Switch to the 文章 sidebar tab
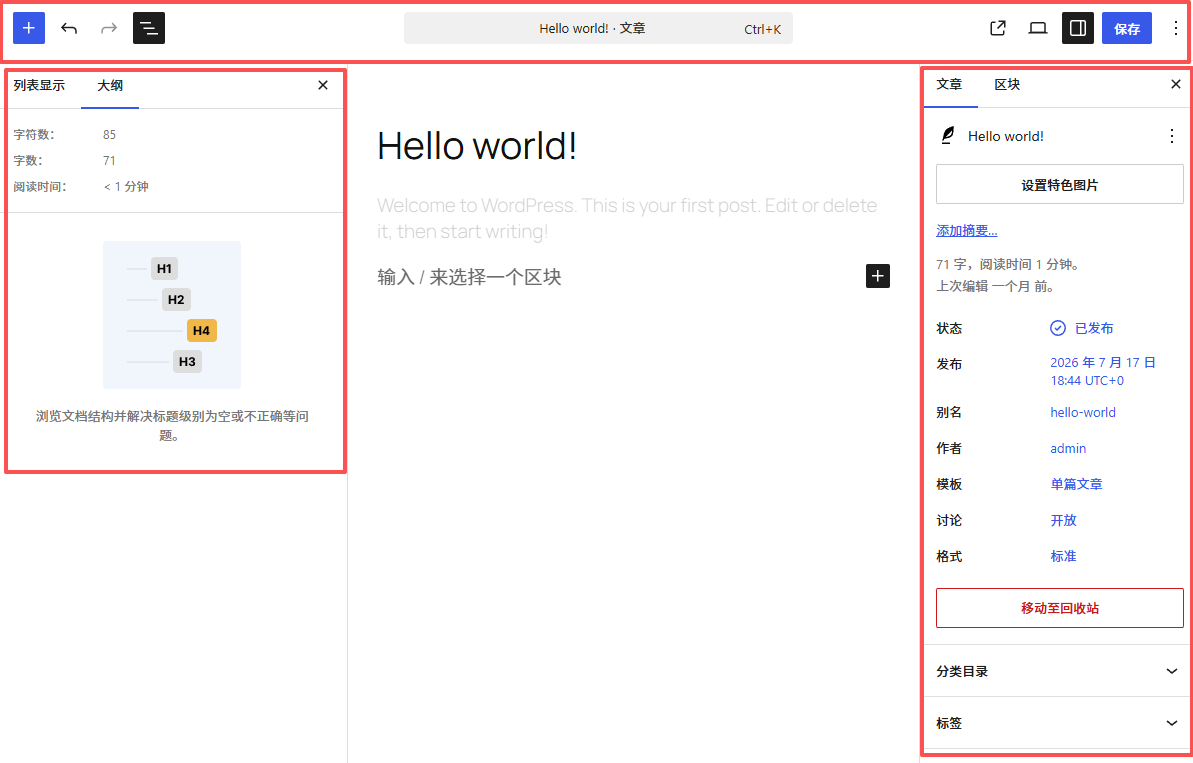The image size is (1193, 763). 950,84
